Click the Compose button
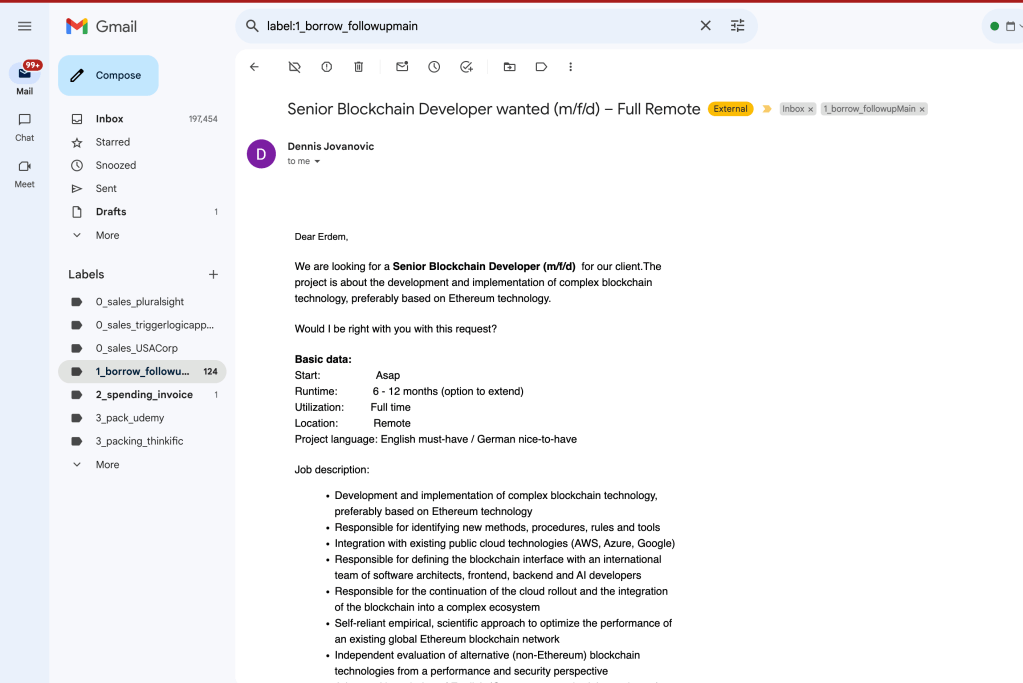This screenshot has width=1023, height=683. 108,75
